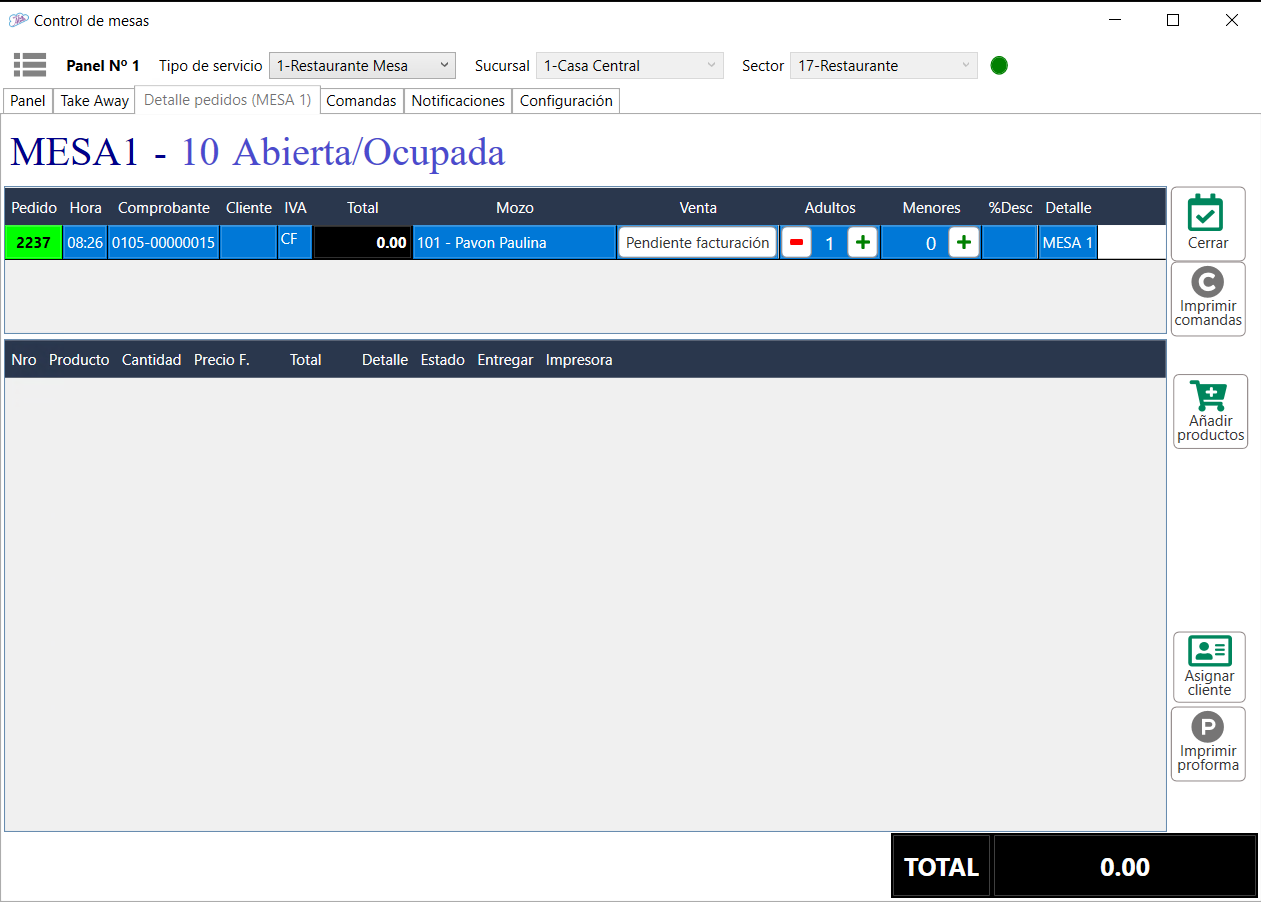Image resolution: width=1261 pixels, height=902 pixels.
Task: Open the Sector Restaurante dropdown
Action: (883, 66)
